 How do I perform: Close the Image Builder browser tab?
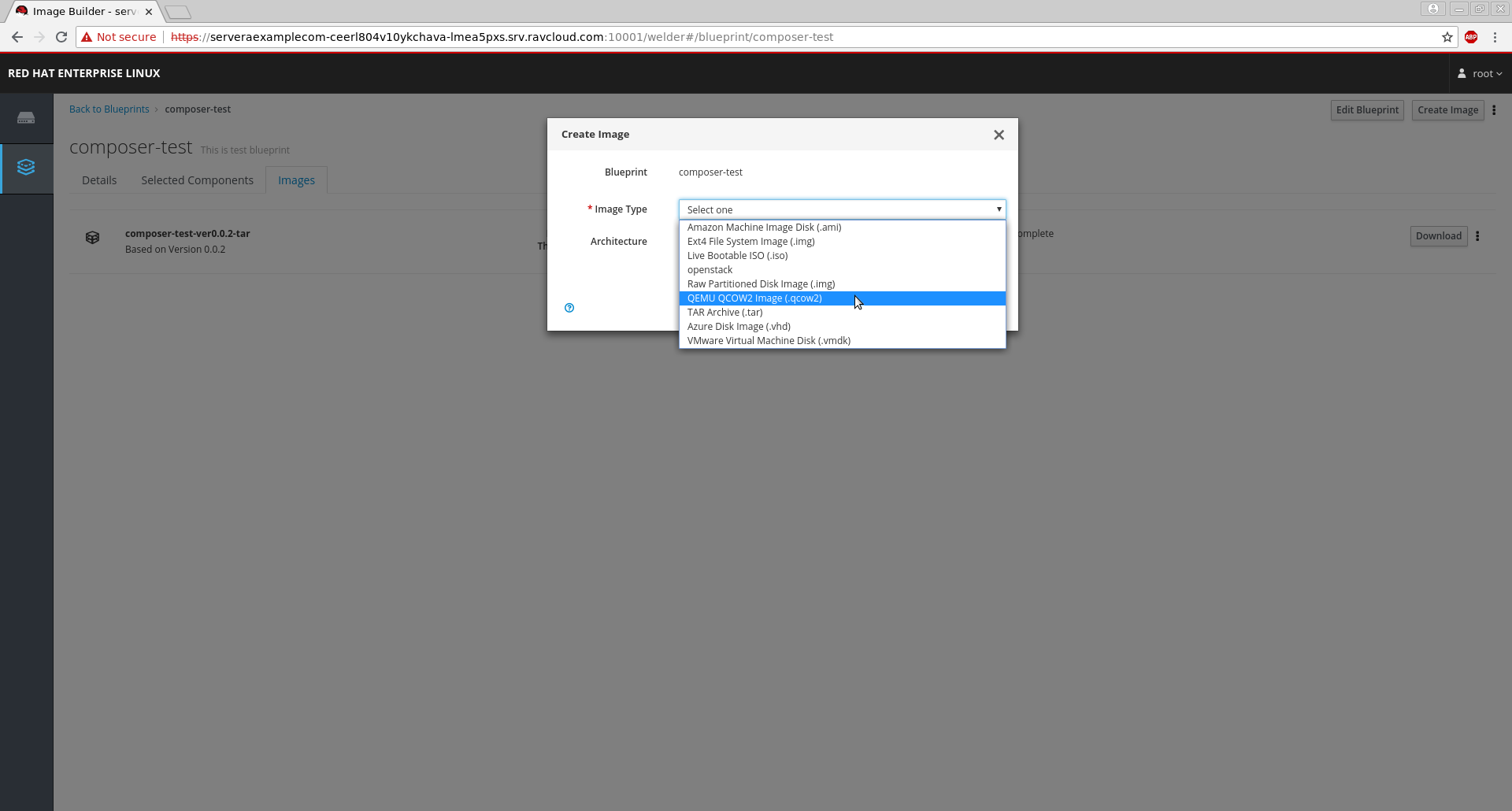point(149,12)
